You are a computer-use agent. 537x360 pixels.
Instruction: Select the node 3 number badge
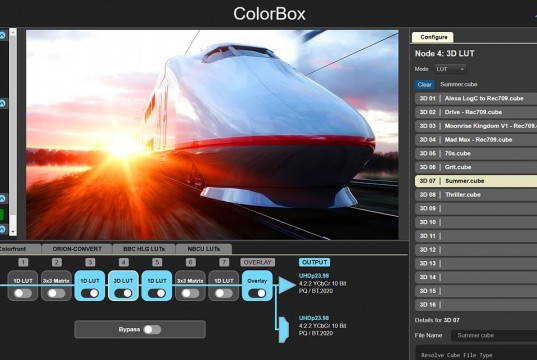tap(90, 262)
